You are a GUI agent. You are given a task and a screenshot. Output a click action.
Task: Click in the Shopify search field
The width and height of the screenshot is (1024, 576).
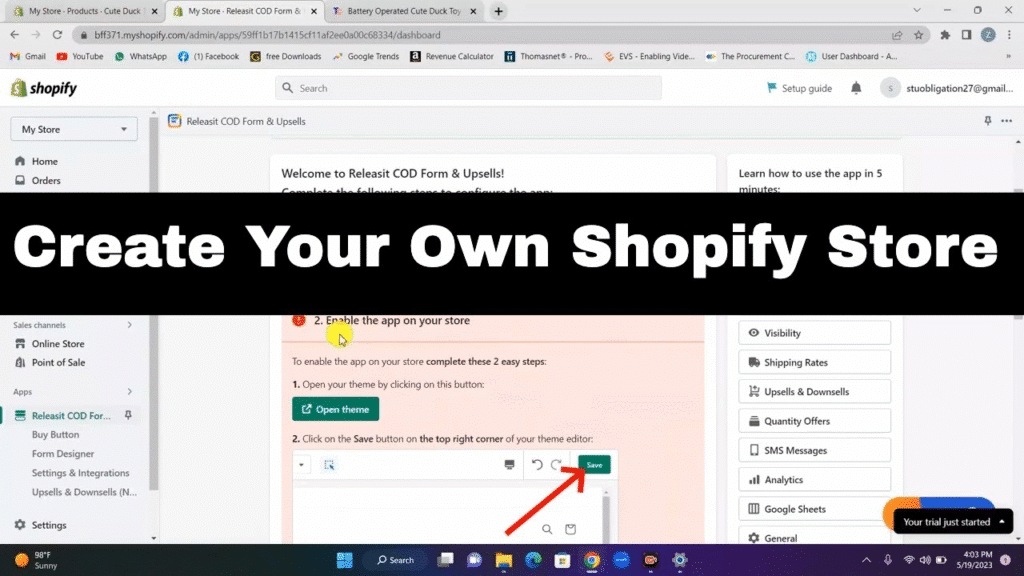click(468, 88)
